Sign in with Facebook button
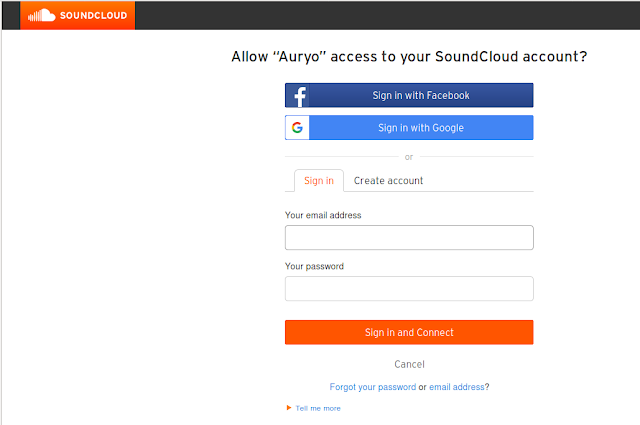640x425 pixels. (409, 96)
